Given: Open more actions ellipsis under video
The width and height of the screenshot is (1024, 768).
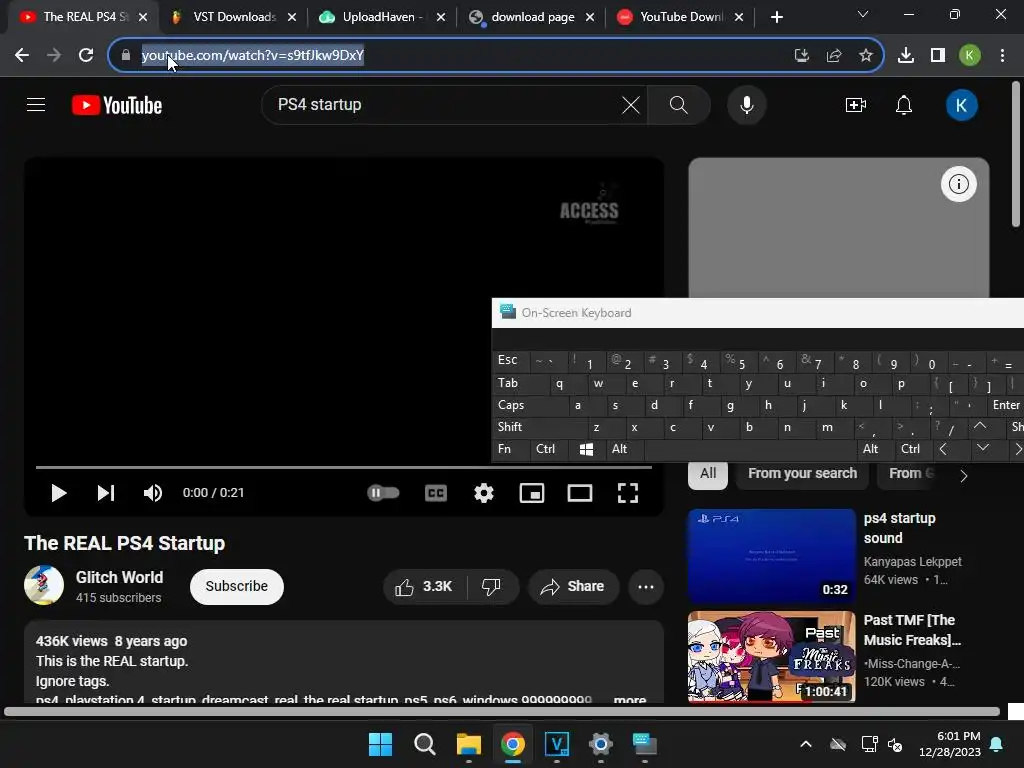Looking at the screenshot, I should pos(646,586).
